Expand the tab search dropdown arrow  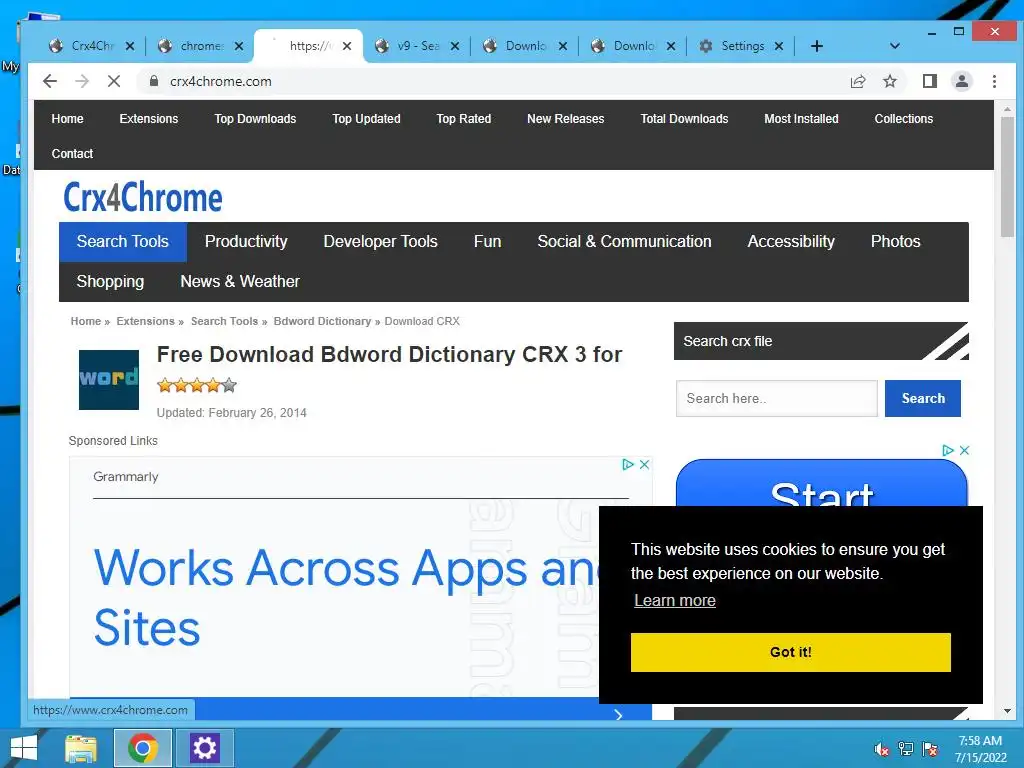click(895, 46)
